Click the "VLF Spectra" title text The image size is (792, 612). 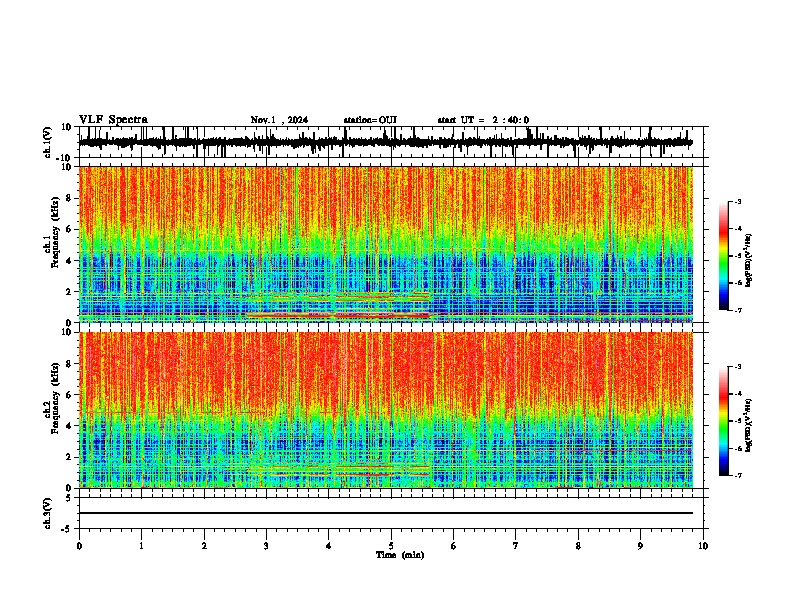(113, 120)
